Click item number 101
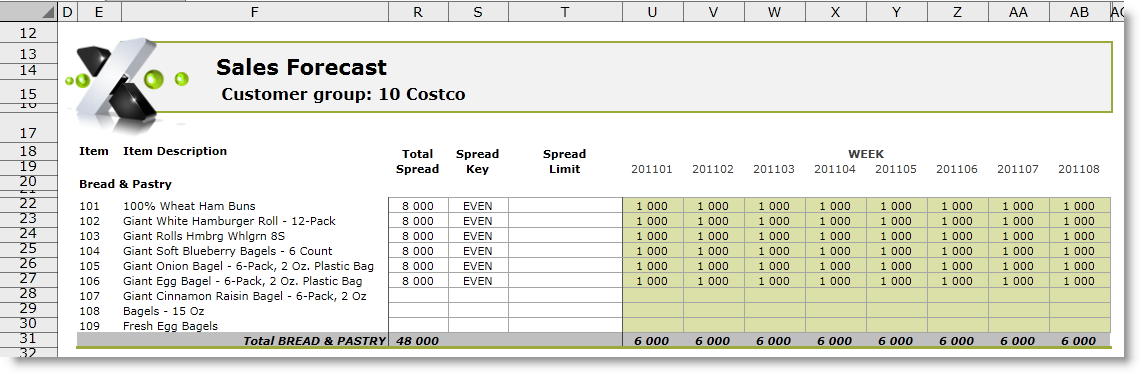Image resolution: width=1140 pixels, height=373 pixels. (x=88, y=206)
